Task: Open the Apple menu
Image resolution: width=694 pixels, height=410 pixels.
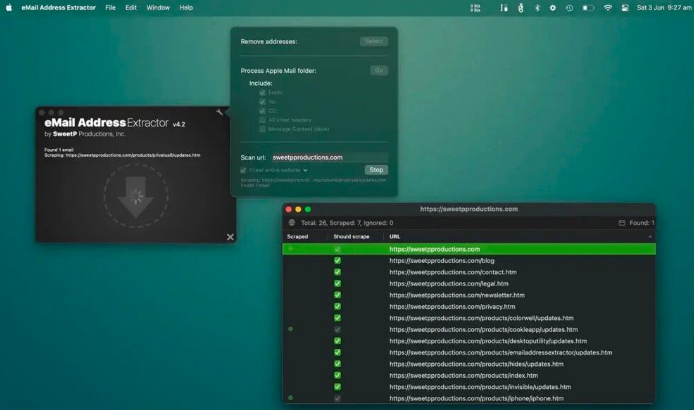Action: click(x=9, y=8)
